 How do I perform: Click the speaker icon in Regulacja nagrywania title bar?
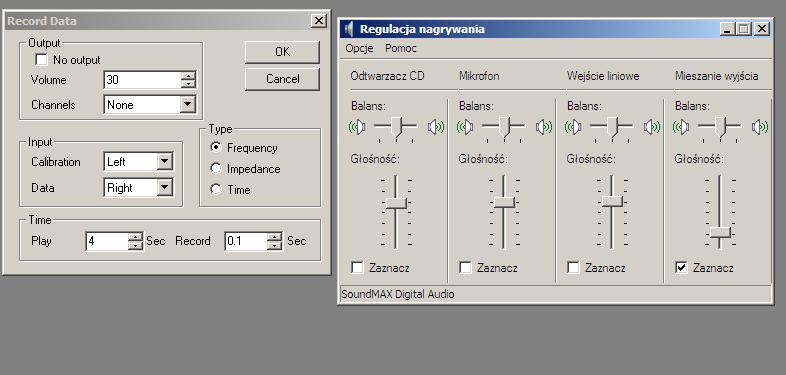[349, 29]
